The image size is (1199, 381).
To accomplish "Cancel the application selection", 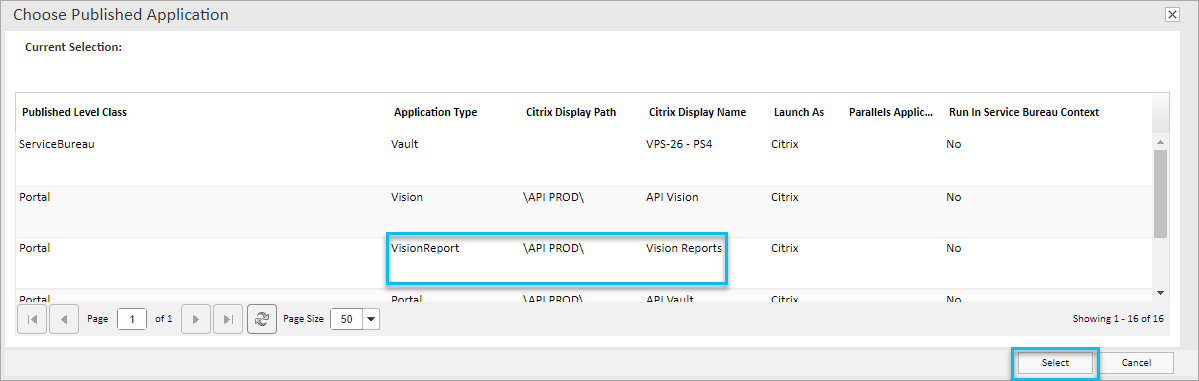I will coord(1136,363).
